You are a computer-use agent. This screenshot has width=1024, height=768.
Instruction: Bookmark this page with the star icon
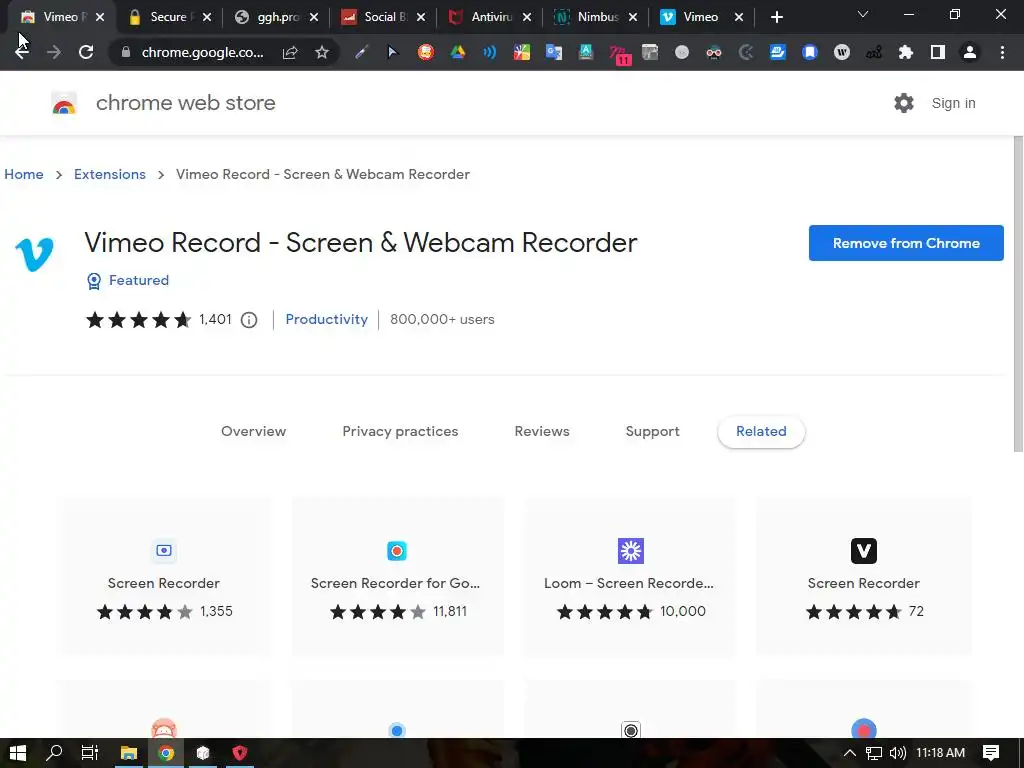tap(321, 52)
